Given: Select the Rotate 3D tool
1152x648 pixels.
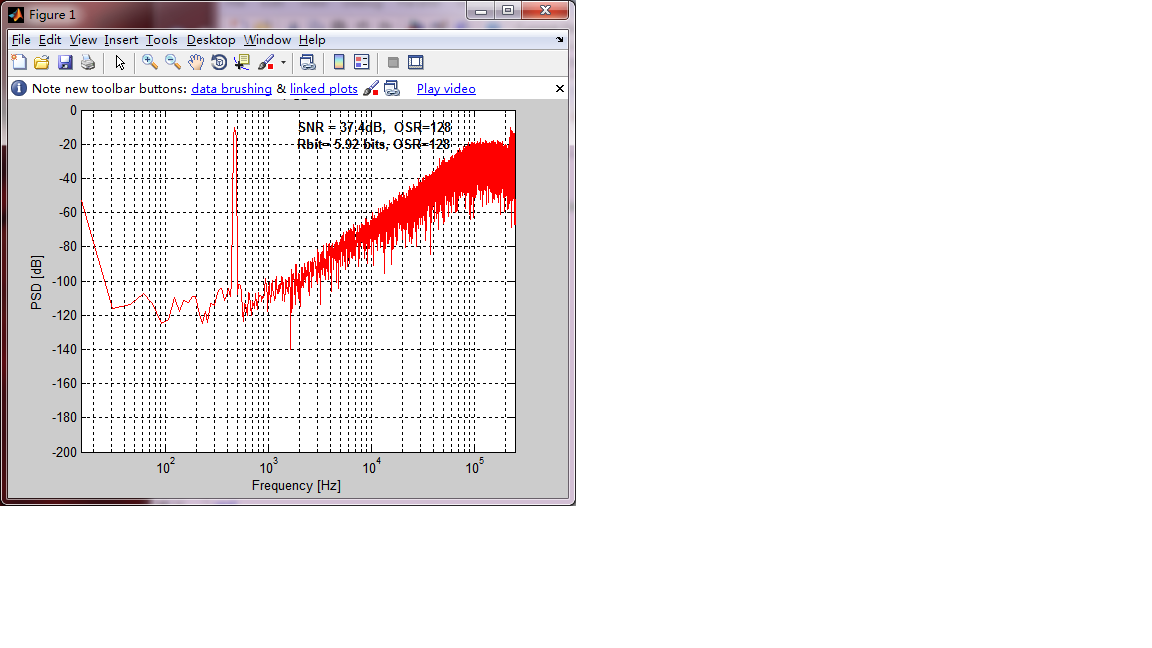Looking at the screenshot, I should coord(219,62).
